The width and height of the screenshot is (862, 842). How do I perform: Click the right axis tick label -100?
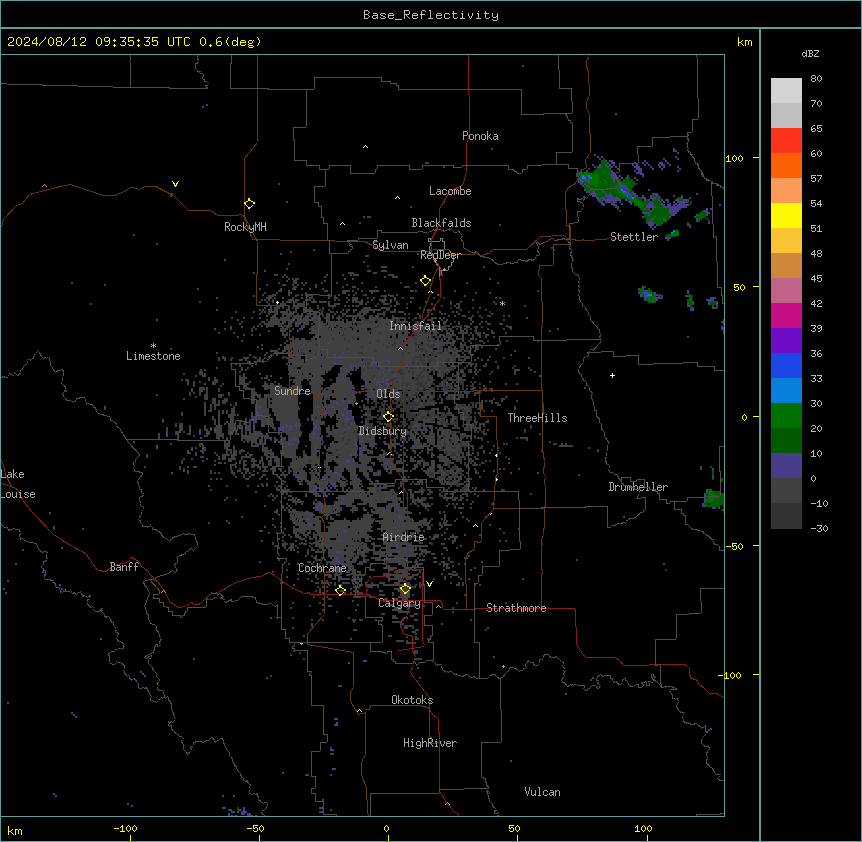731,675
